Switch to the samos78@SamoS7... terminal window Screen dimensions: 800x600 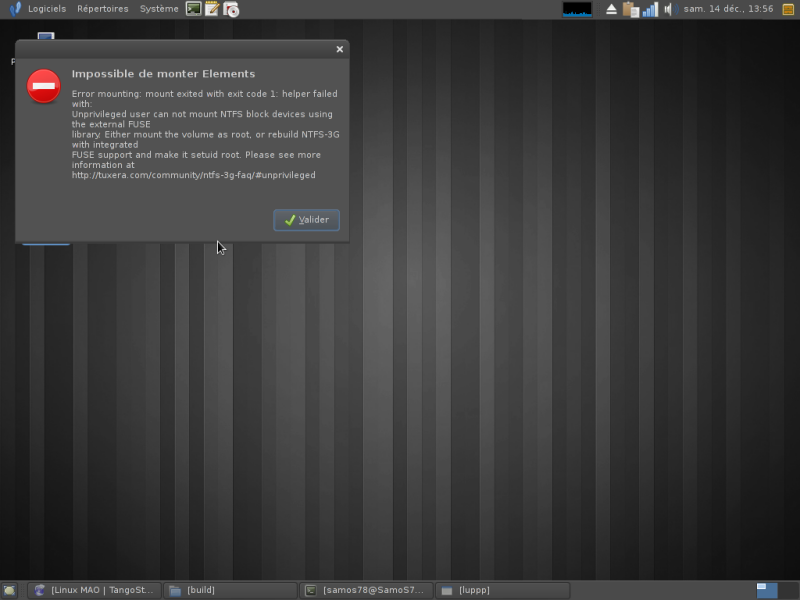[x=366, y=590]
